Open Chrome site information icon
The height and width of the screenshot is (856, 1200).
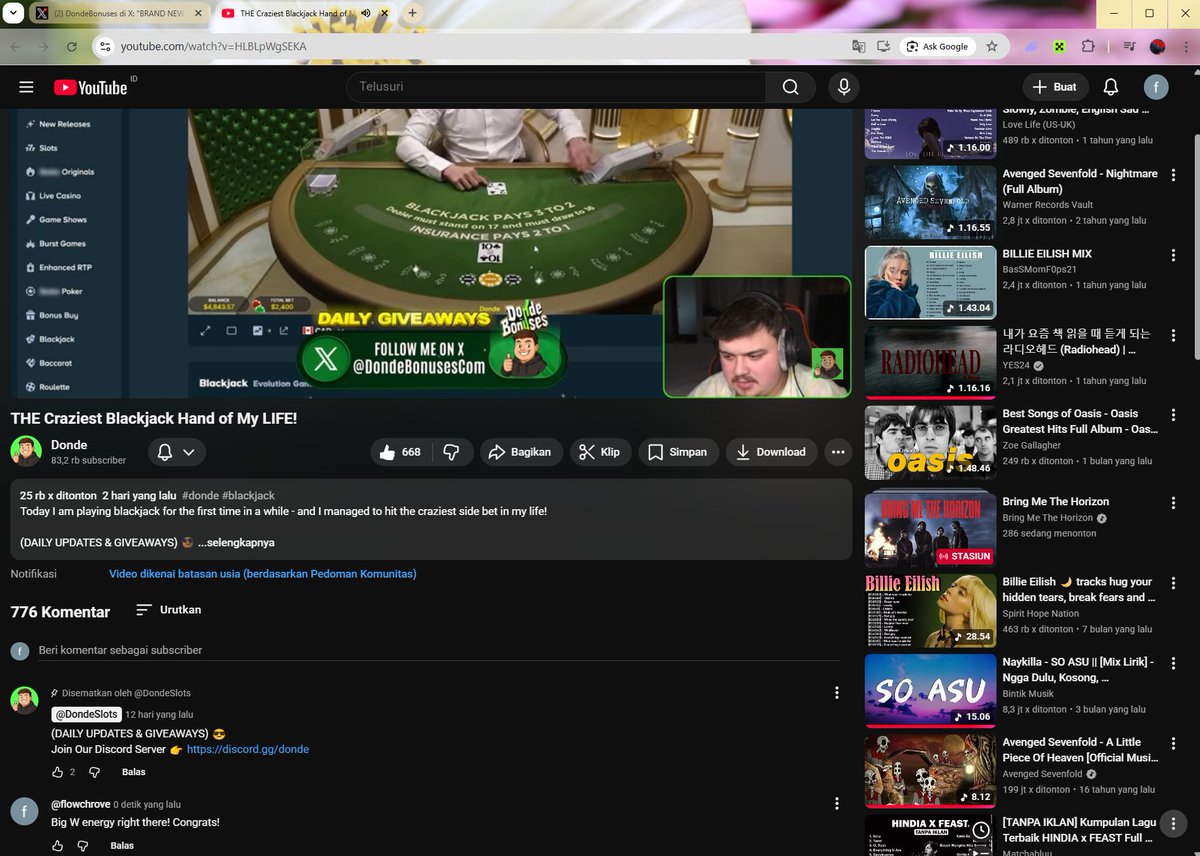pos(105,46)
